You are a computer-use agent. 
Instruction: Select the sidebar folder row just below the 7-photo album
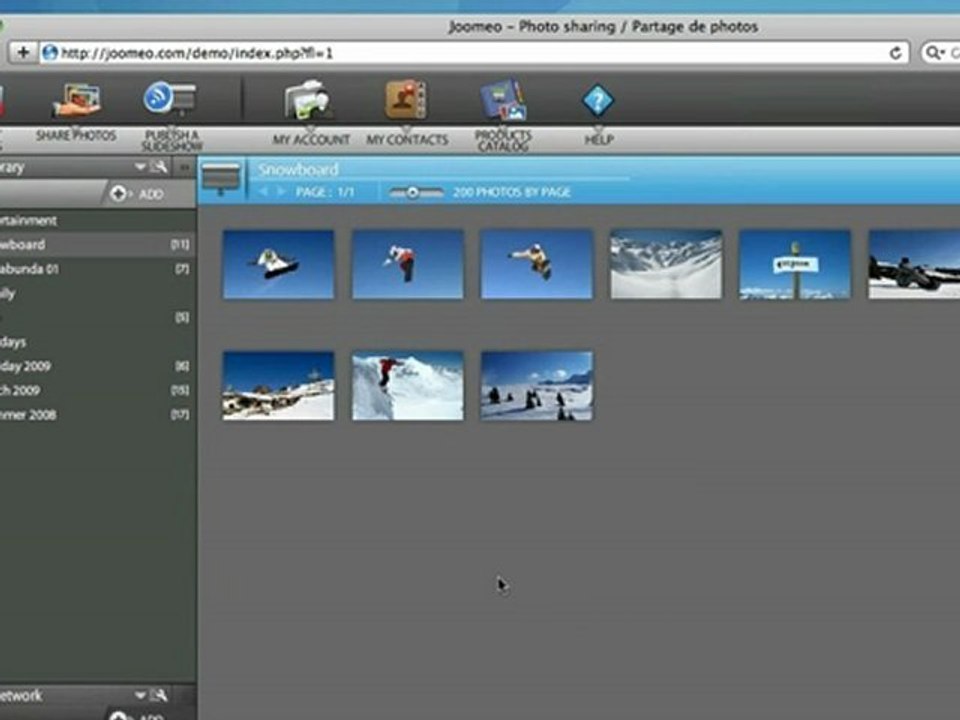tap(98, 293)
